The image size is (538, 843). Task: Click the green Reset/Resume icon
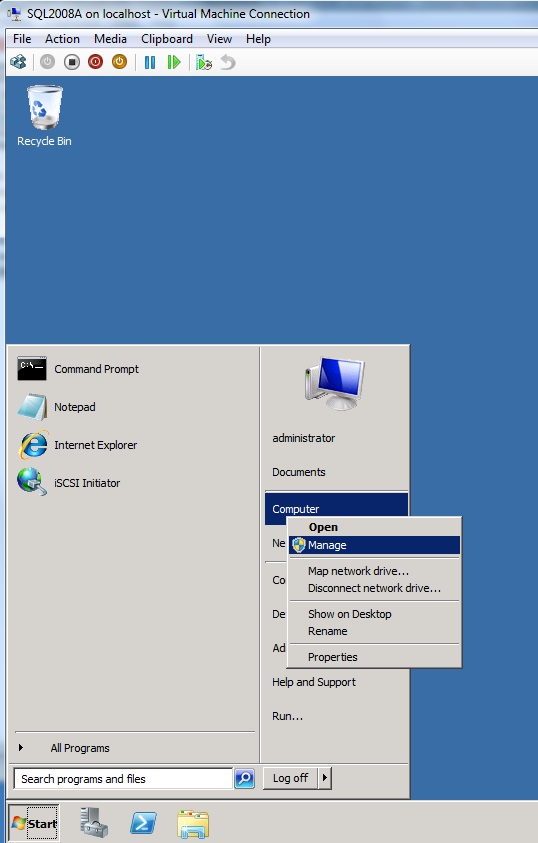click(174, 62)
